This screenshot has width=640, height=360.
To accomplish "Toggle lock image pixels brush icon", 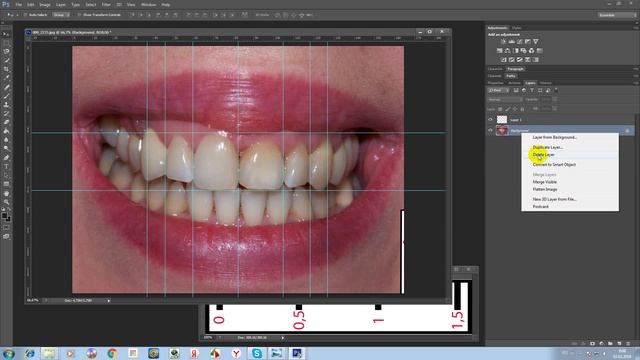I will point(508,109).
